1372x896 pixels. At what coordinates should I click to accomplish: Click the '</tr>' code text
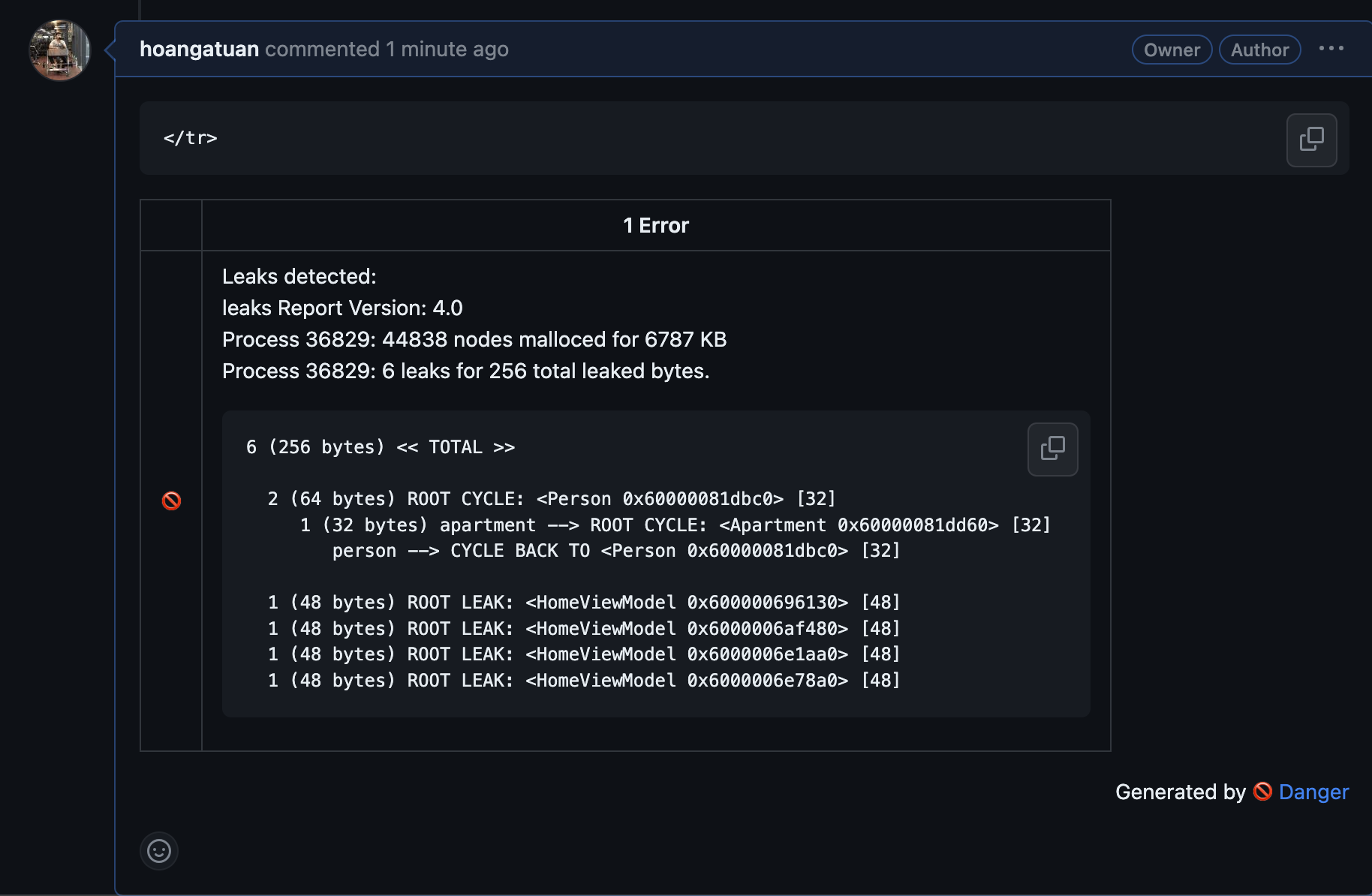point(191,138)
